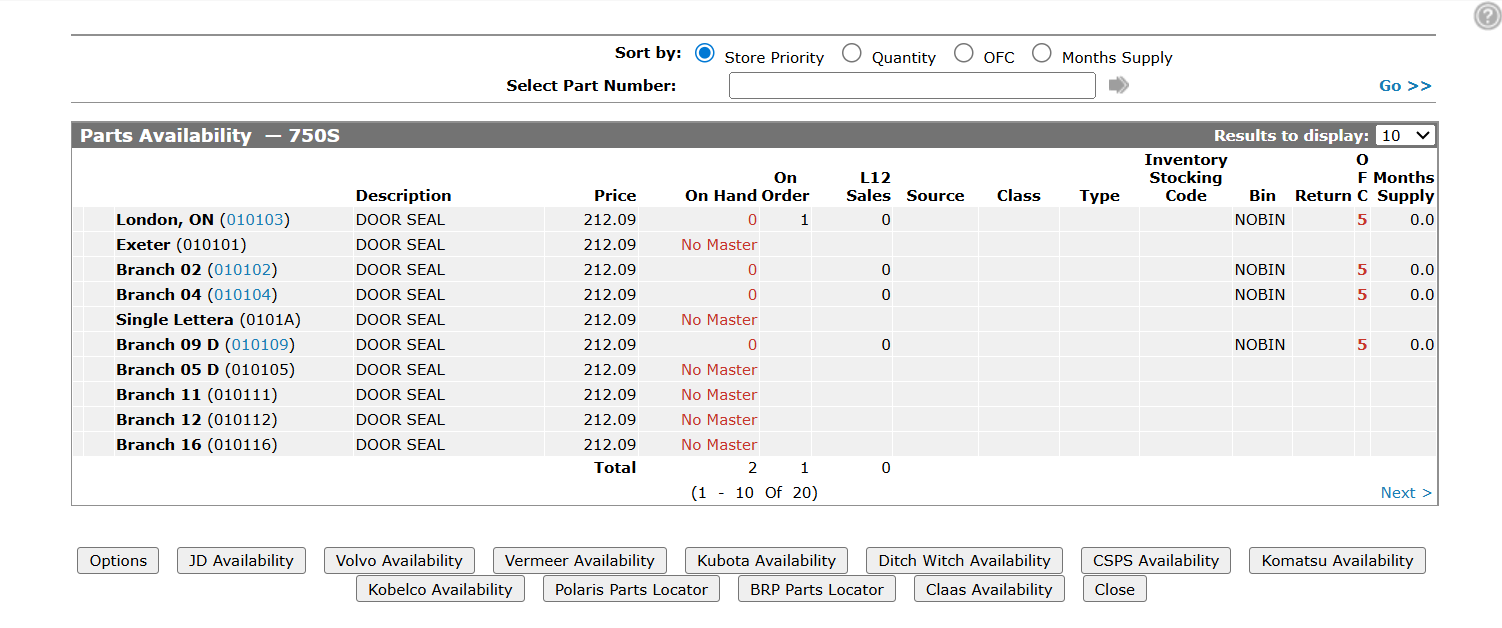Choose the OFC sort radio button
Screen dimensions: 1502x628
[964, 54]
